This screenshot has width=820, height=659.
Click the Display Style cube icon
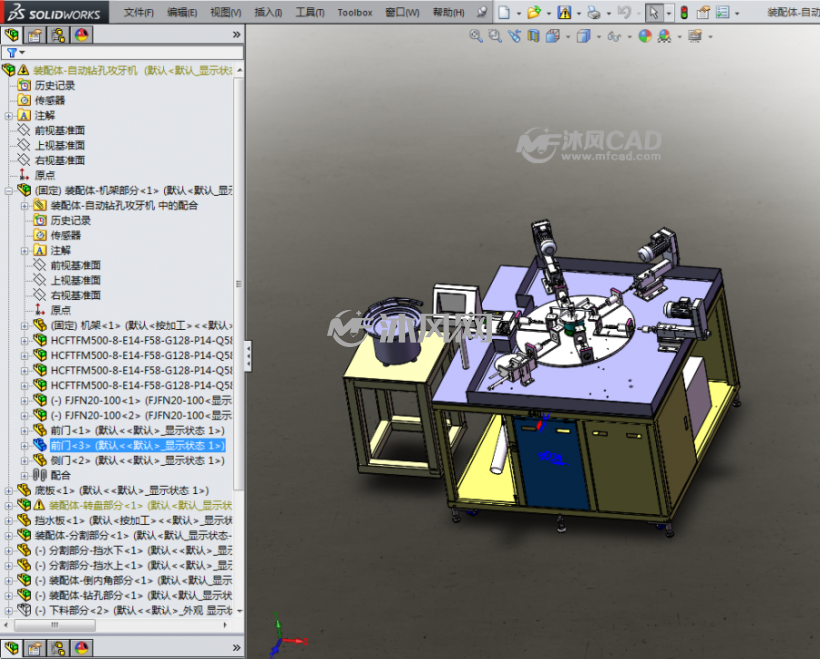click(583, 36)
